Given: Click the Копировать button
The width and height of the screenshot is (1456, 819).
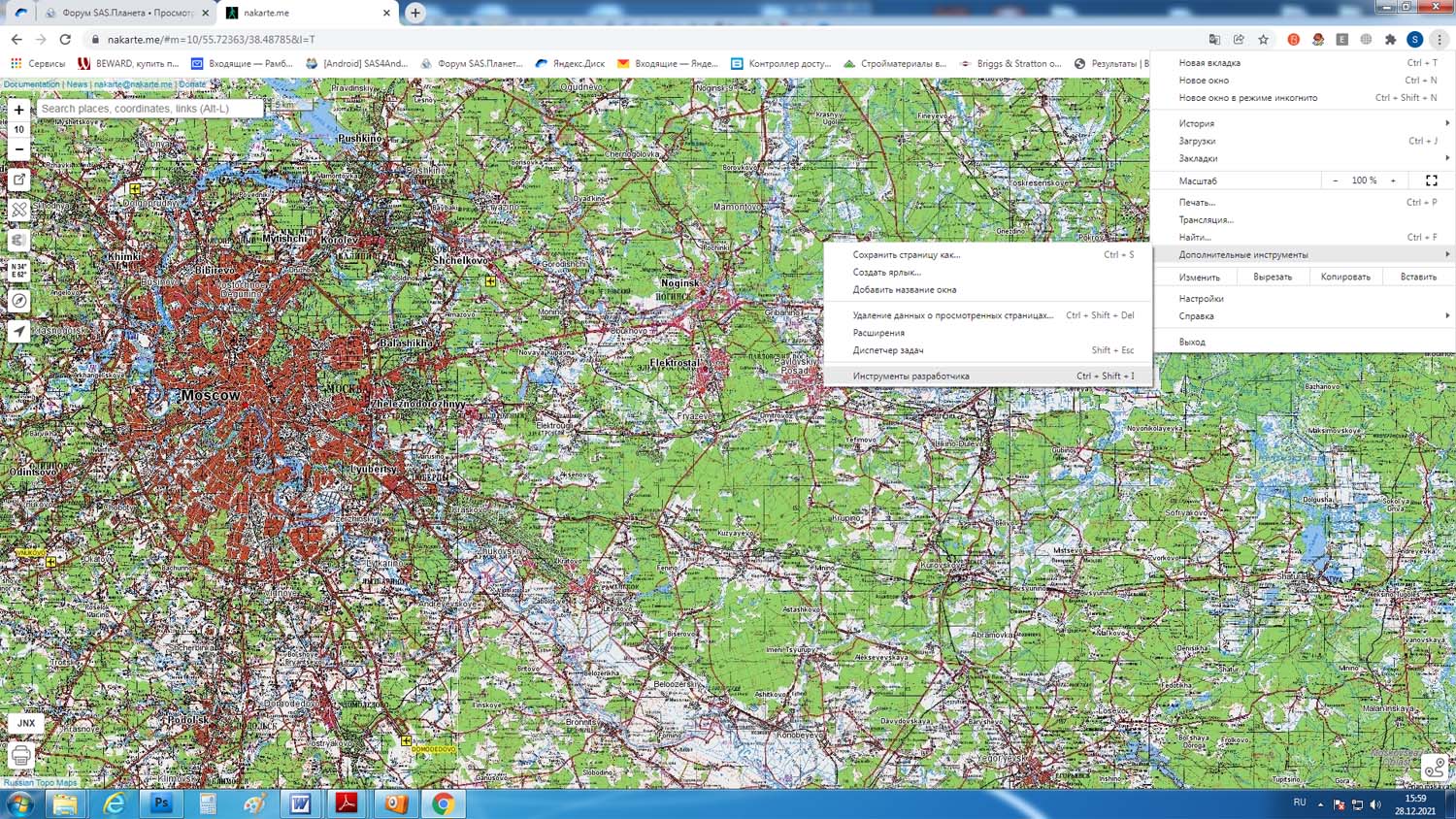Looking at the screenshot, I should point(1345,278).
